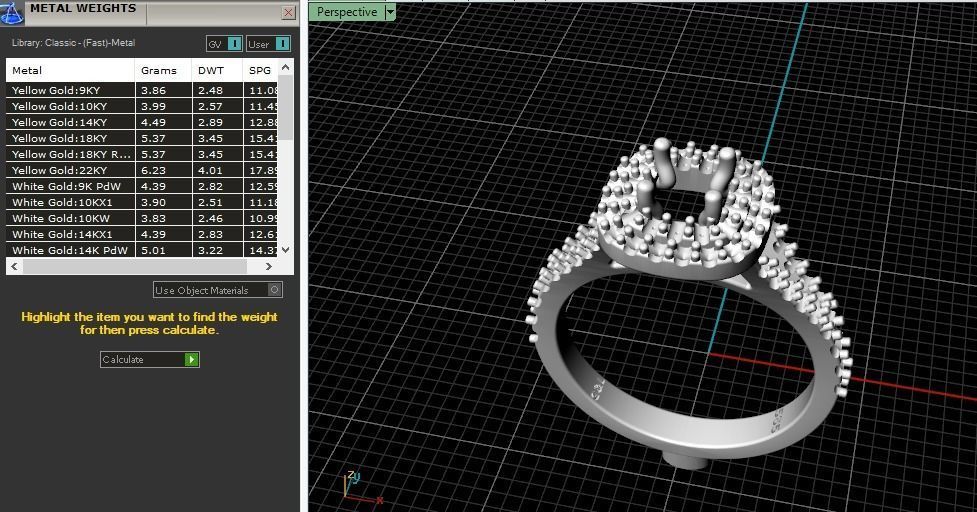Viewport: 977px width, 512px height.
Task: Click the Grams column header
Action: coord(163,70)
